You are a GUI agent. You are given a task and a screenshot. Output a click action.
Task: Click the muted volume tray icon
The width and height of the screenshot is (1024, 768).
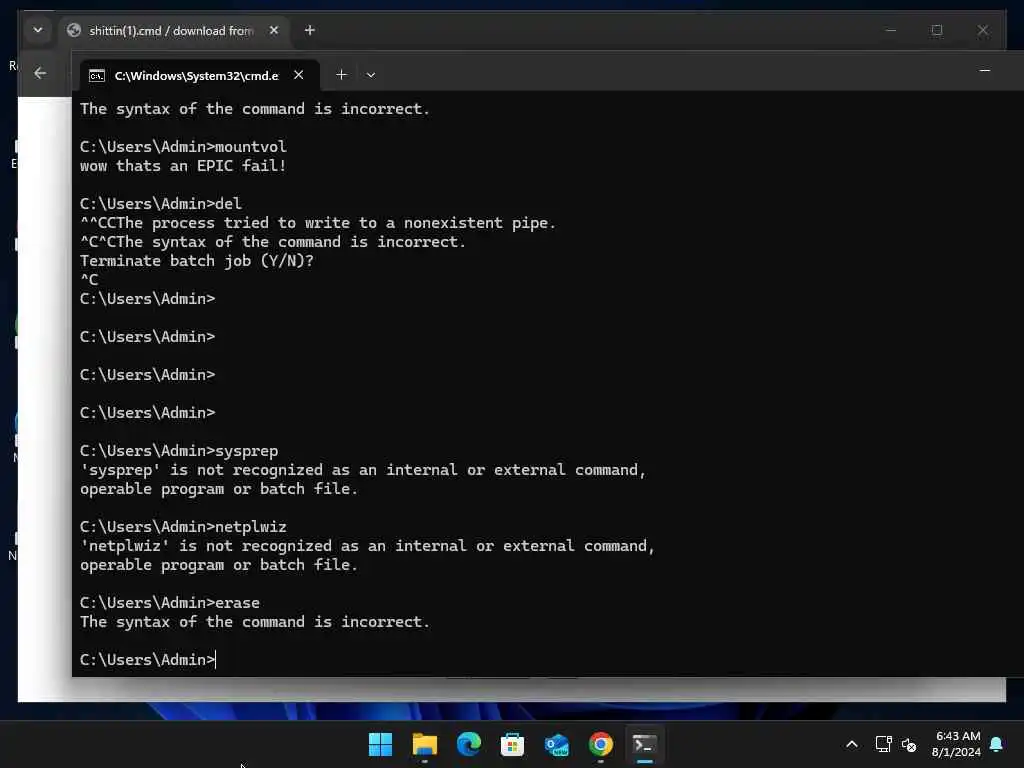coord(908,744)
